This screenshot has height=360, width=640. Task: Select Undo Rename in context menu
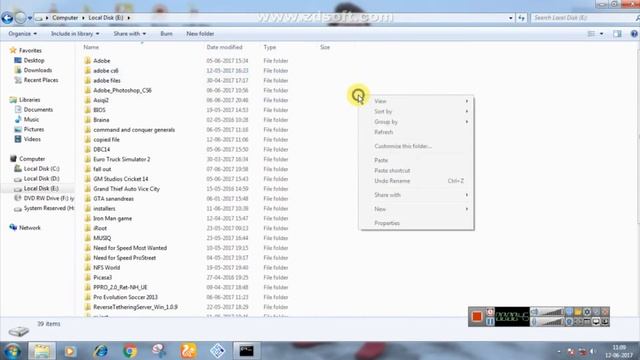coord(416,181)
